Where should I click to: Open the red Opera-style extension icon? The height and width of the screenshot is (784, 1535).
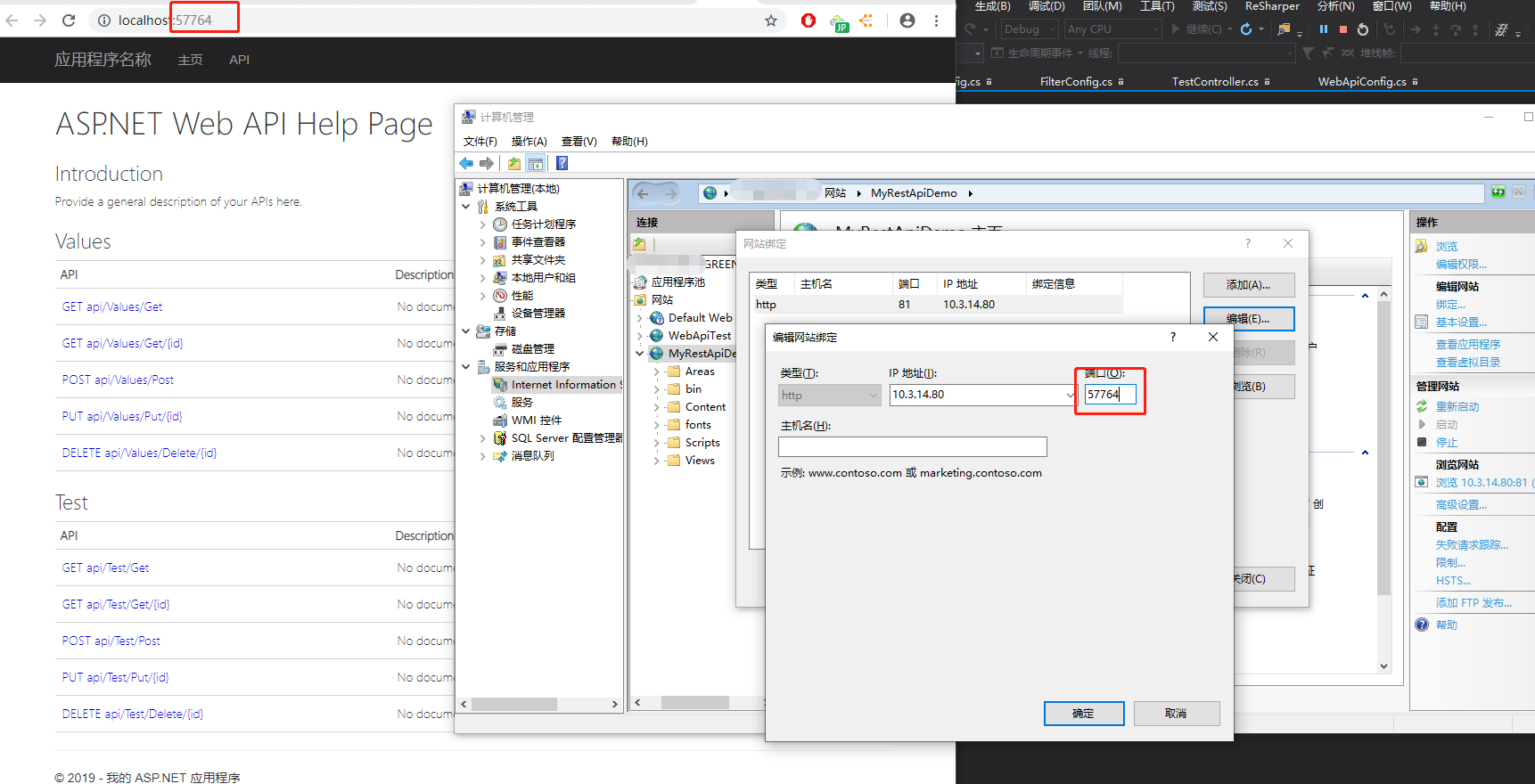809,20
